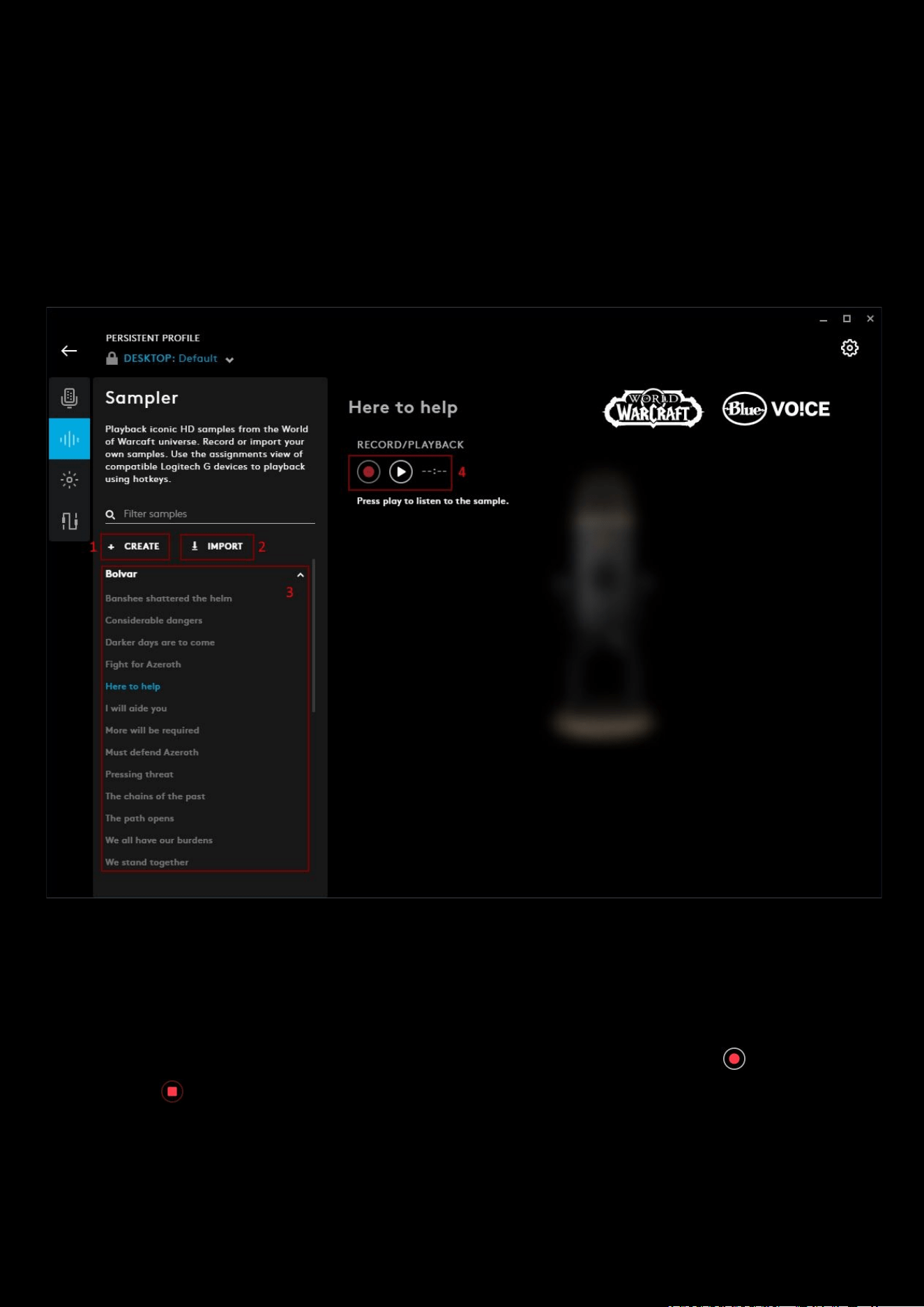Maximize the G HUB window
Image resolution: width=924 pixels, height=1307 pixels.
tap(847, 319)
